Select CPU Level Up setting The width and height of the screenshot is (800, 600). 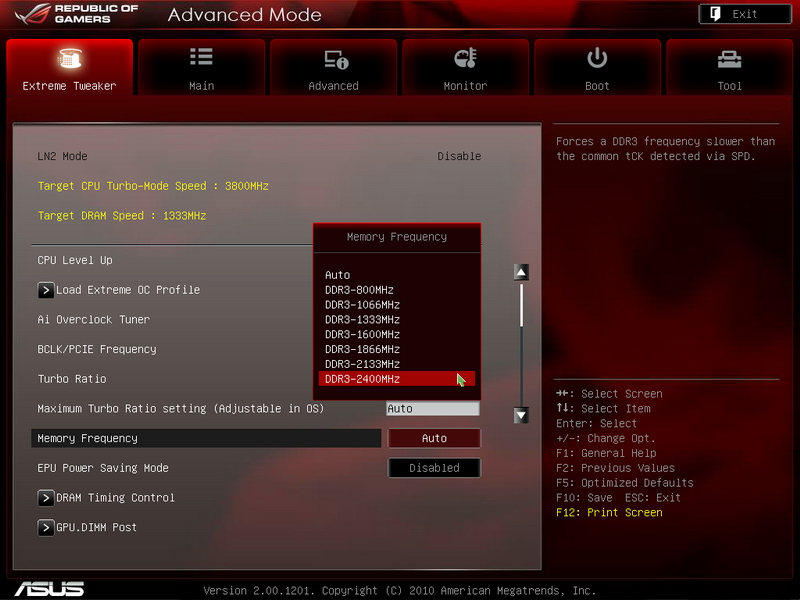[75, 260]
